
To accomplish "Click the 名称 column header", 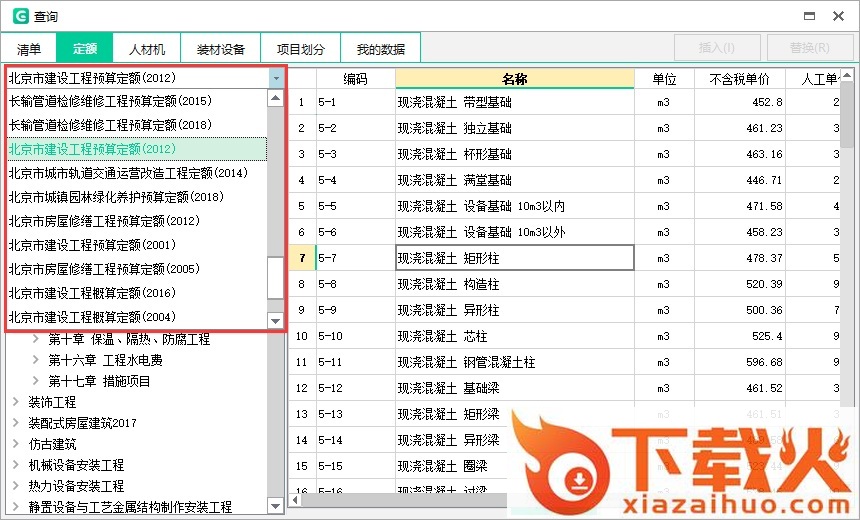I will (x=514, y=79).
